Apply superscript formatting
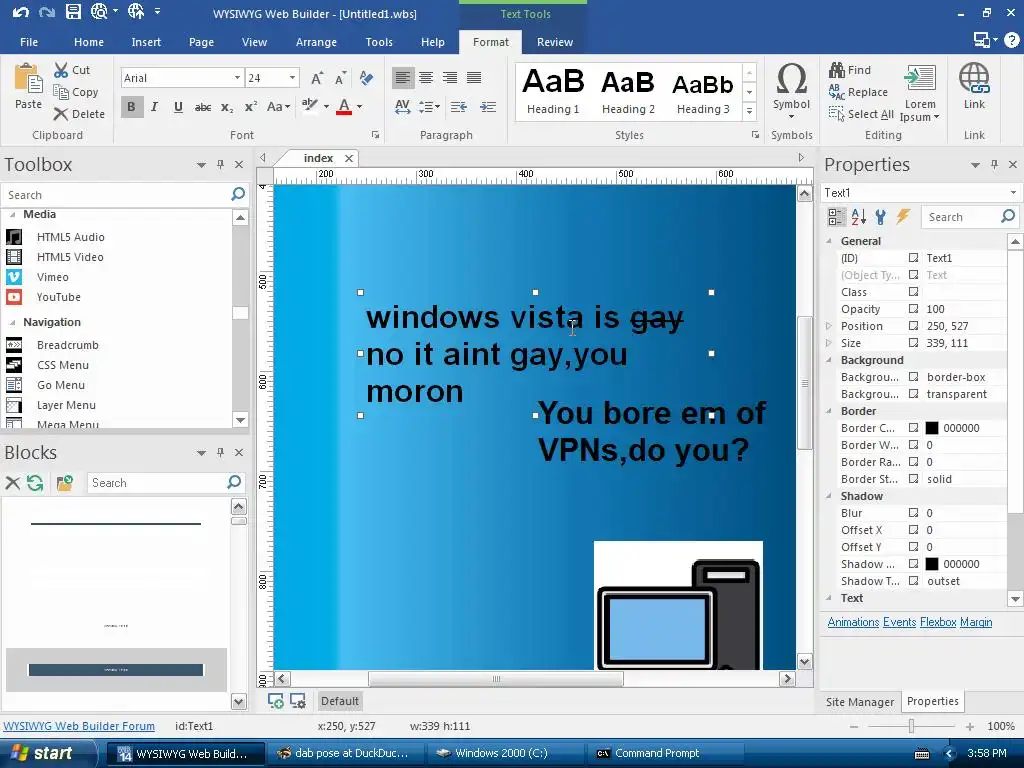The image size is (1024, 768). (x=251, y=107)
